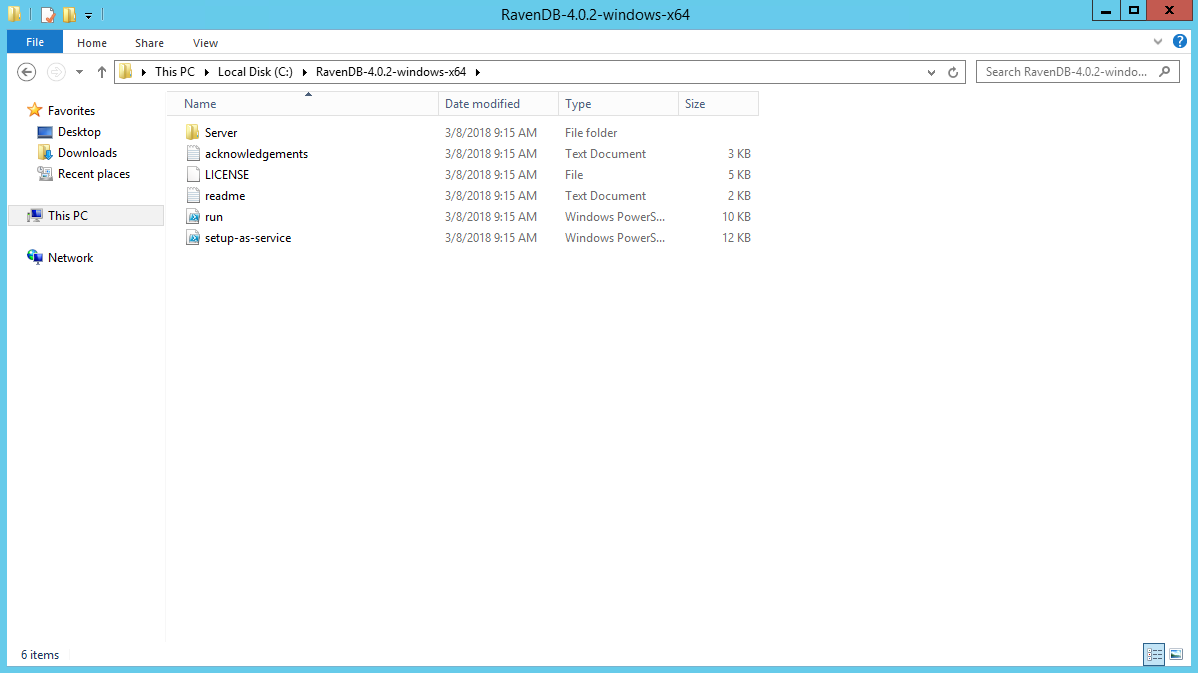The image size is (1198, 673).
Task: Refresh the current folder view
Action: tap(953, 73)
